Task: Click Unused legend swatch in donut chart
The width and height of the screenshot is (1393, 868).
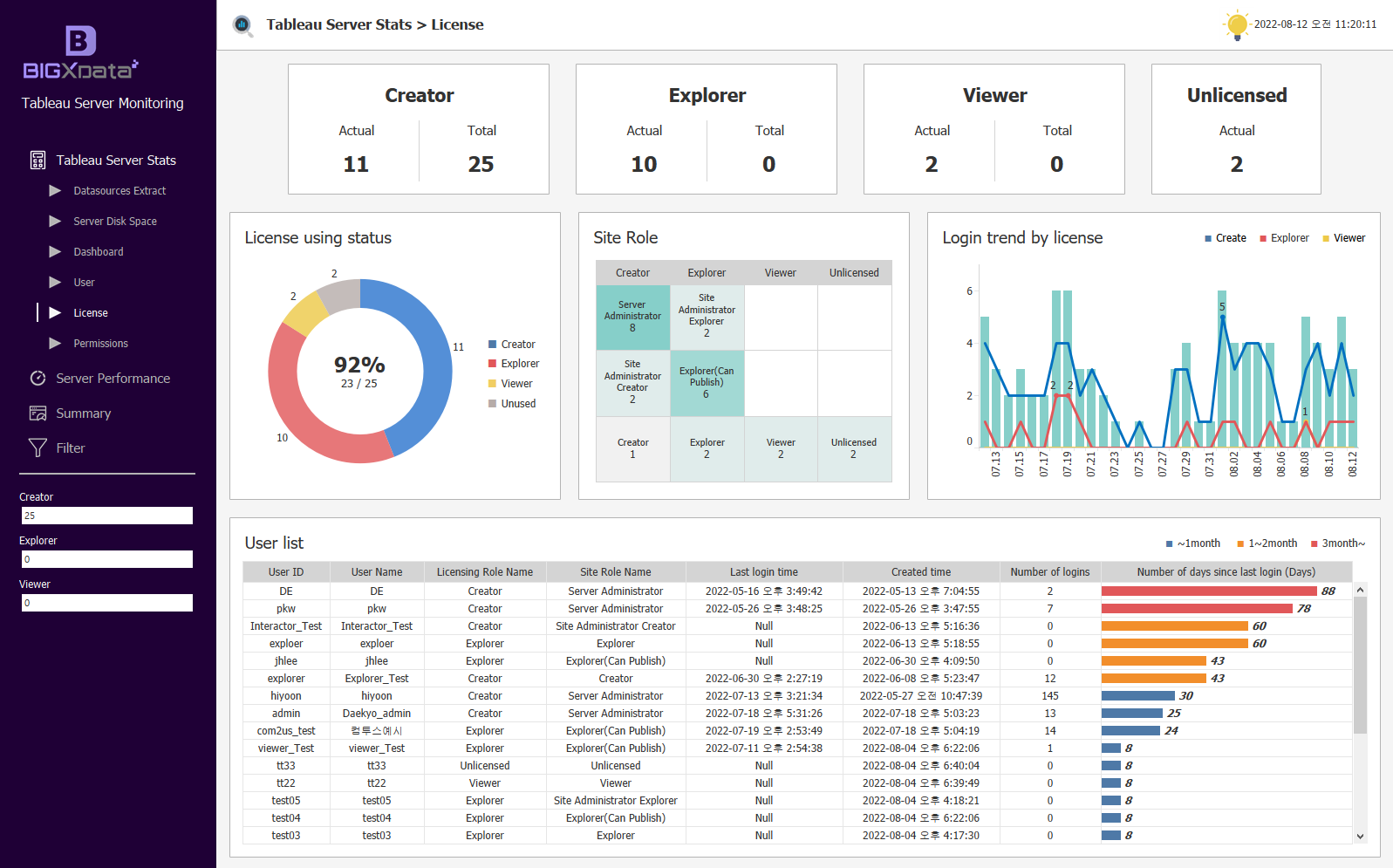Action: pyautogui.click(x=492, y=403)
